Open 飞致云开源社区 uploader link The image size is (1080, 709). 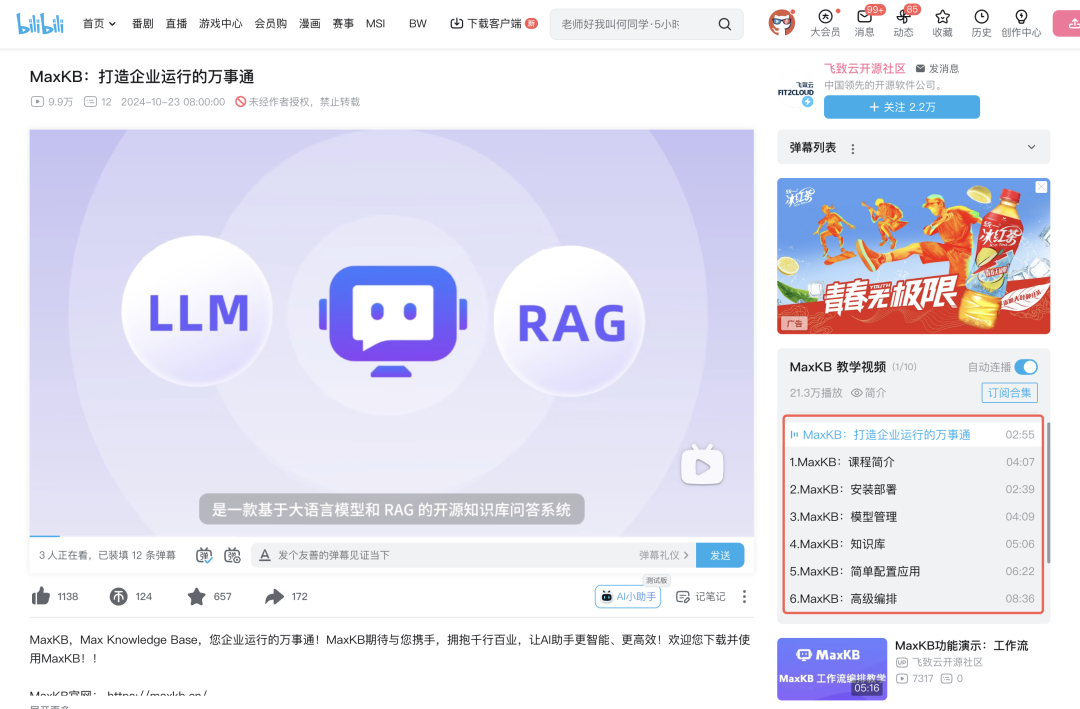[x=864, y=68]
